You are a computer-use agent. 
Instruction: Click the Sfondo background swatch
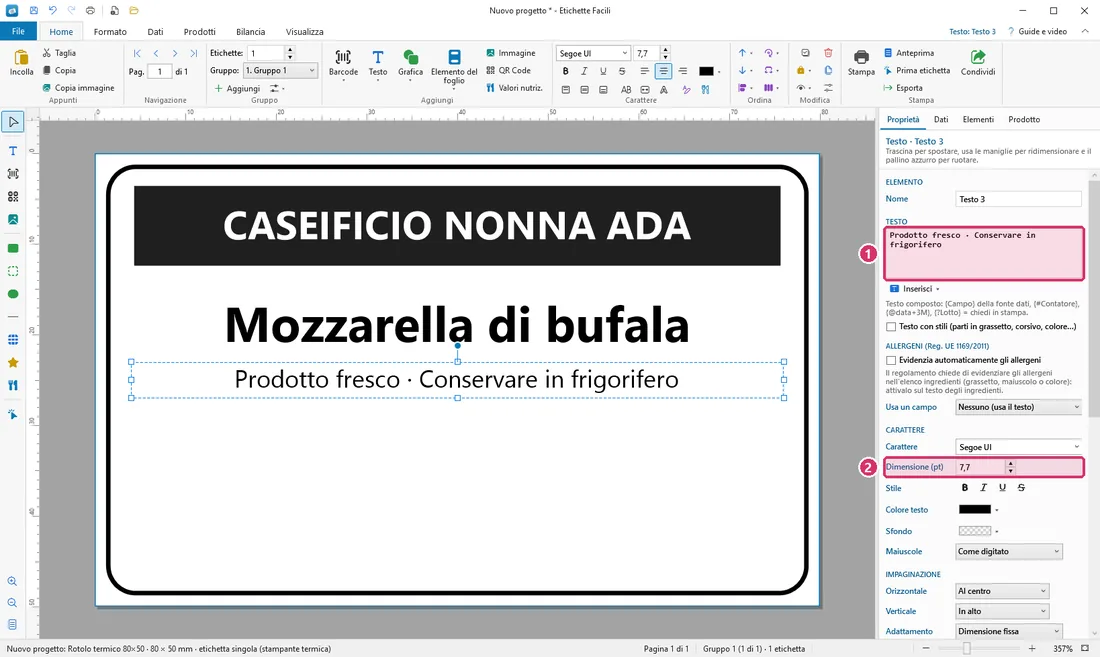coord(974,531)
